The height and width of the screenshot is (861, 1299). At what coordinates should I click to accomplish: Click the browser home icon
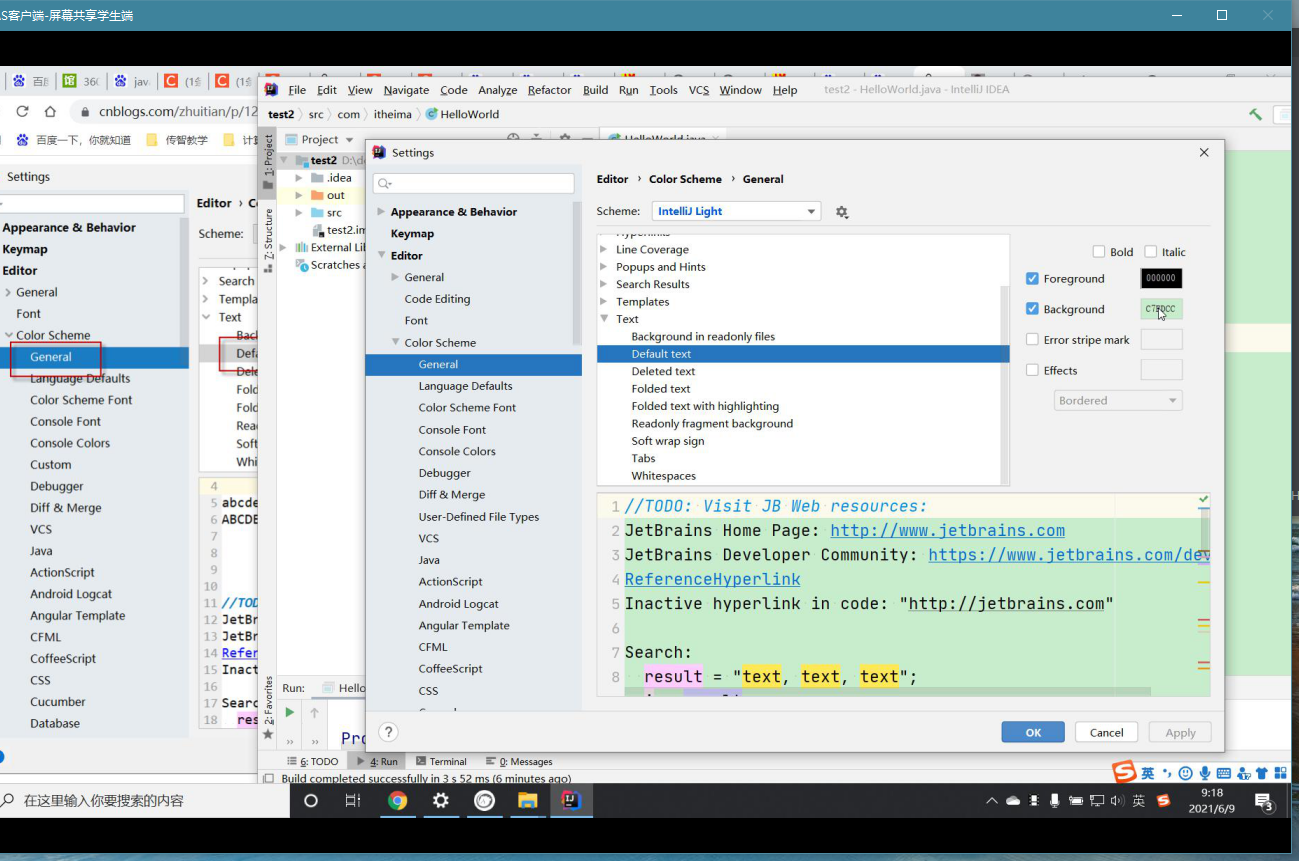coord(50,112)
